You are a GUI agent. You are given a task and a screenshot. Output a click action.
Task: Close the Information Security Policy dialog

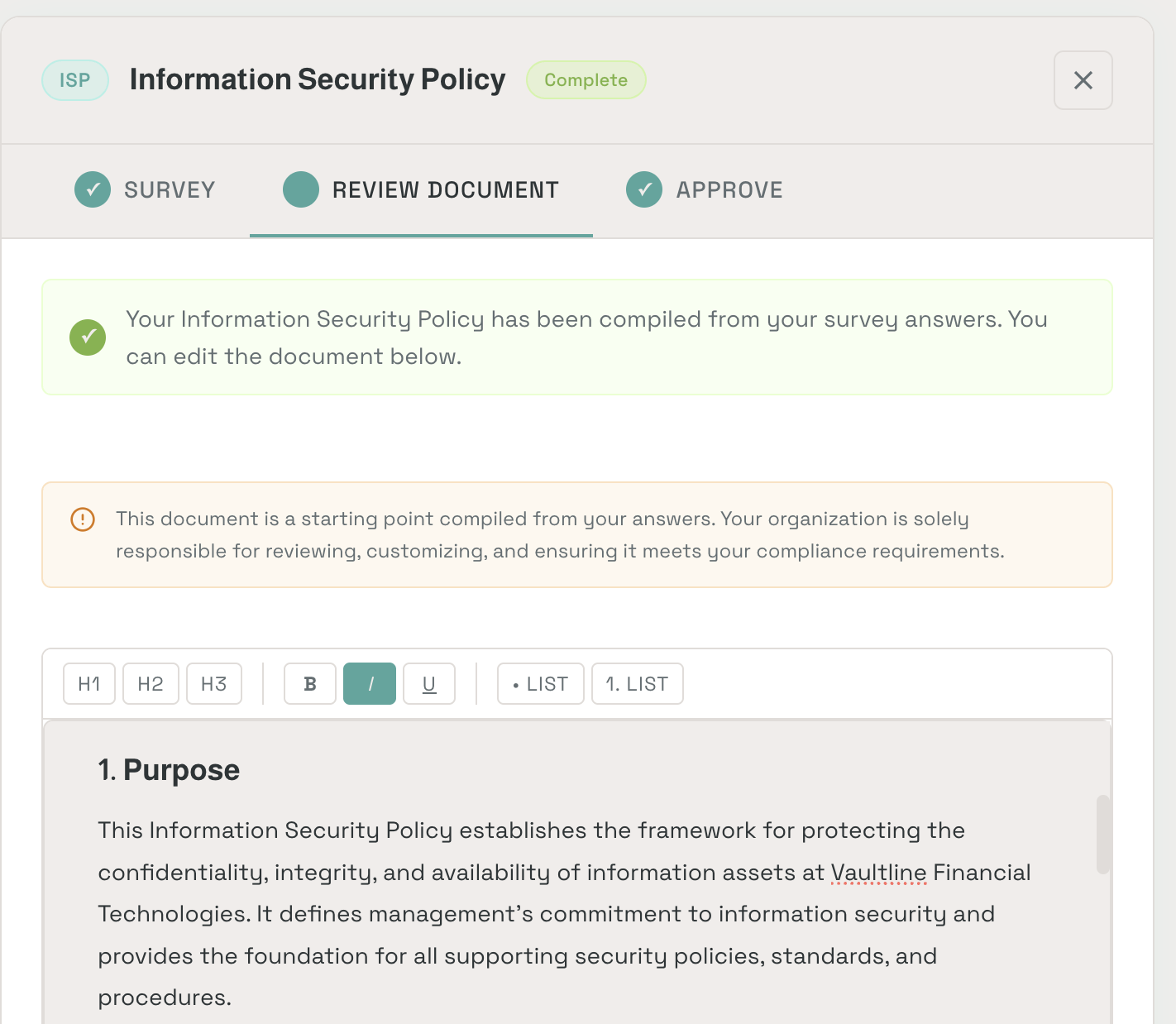pos(1083,80)
